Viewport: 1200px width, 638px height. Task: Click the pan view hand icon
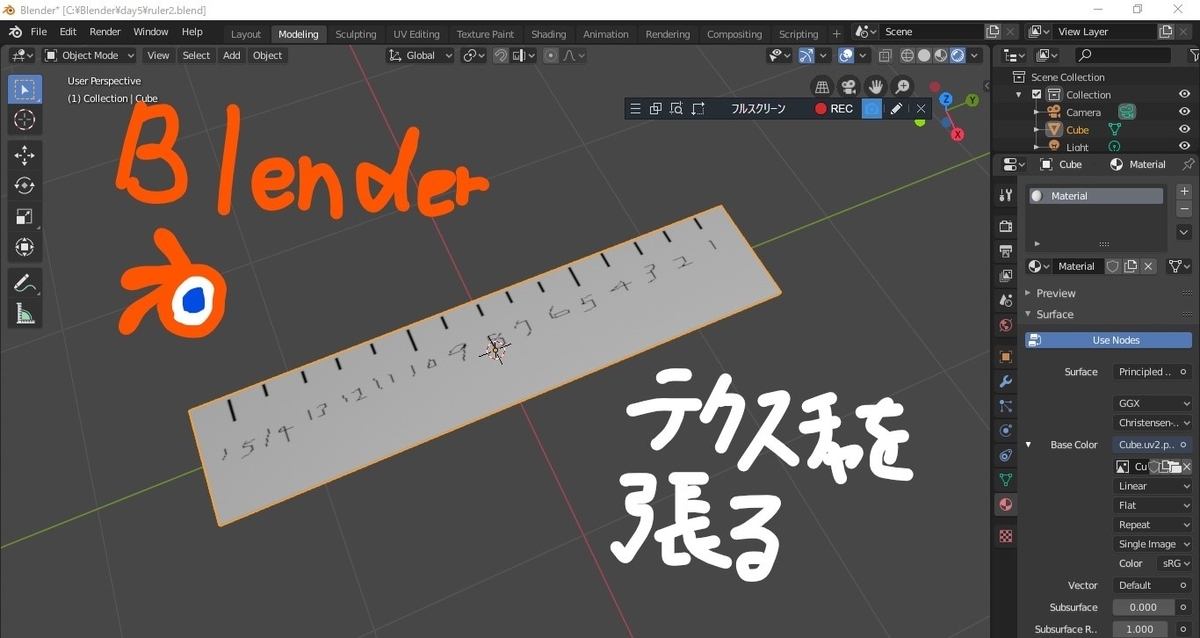tap(875, 87)
